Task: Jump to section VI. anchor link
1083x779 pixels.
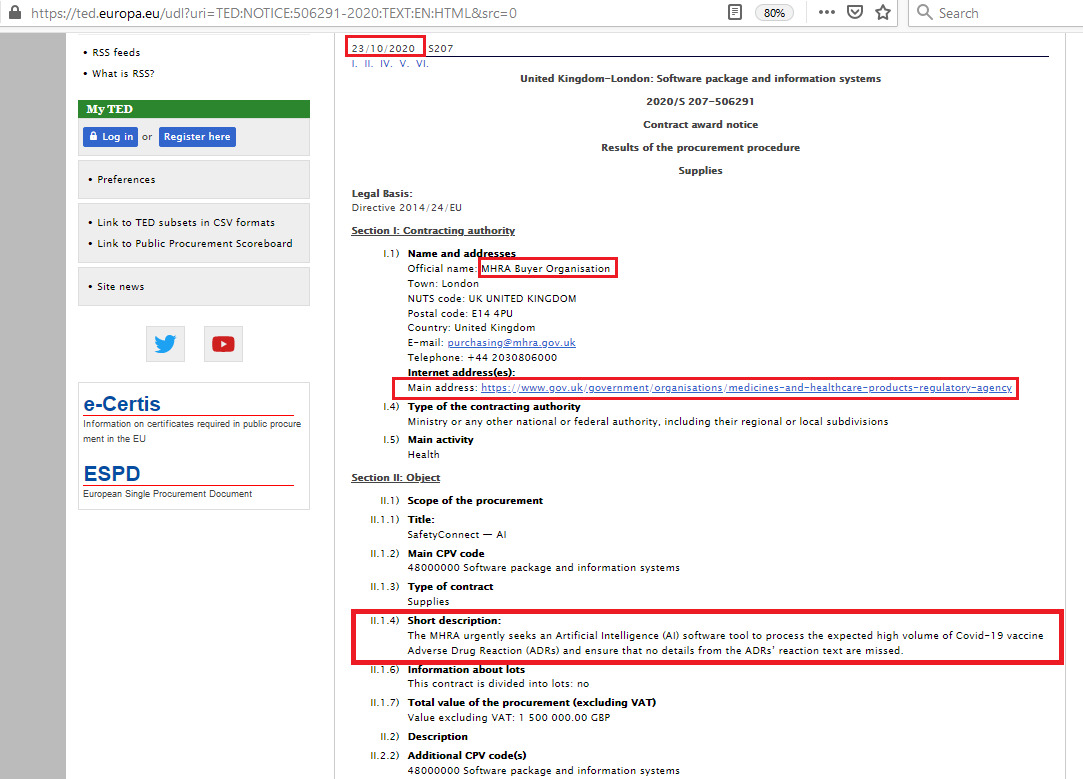Action: pos(422,64)
